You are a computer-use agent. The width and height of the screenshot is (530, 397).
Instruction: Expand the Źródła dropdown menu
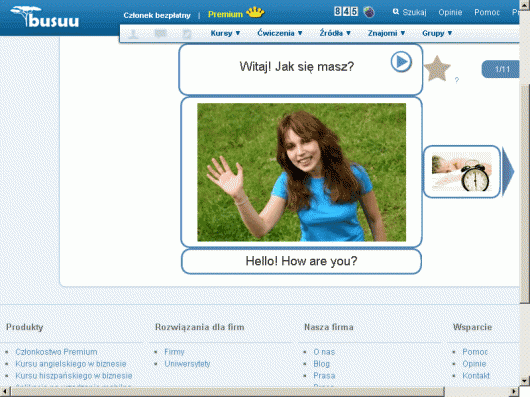pos(335,33)
